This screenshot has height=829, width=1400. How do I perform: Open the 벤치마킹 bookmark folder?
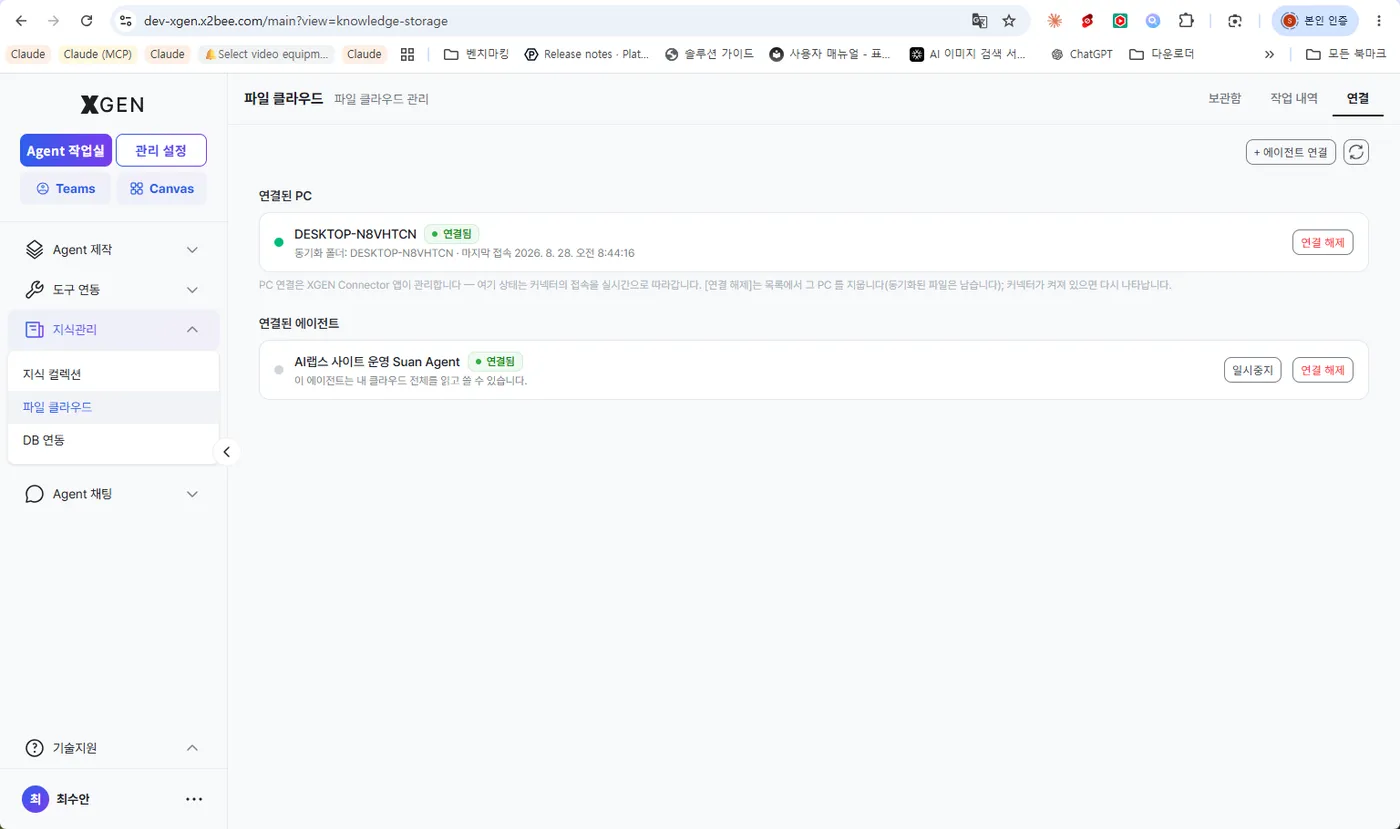point(476,54)
